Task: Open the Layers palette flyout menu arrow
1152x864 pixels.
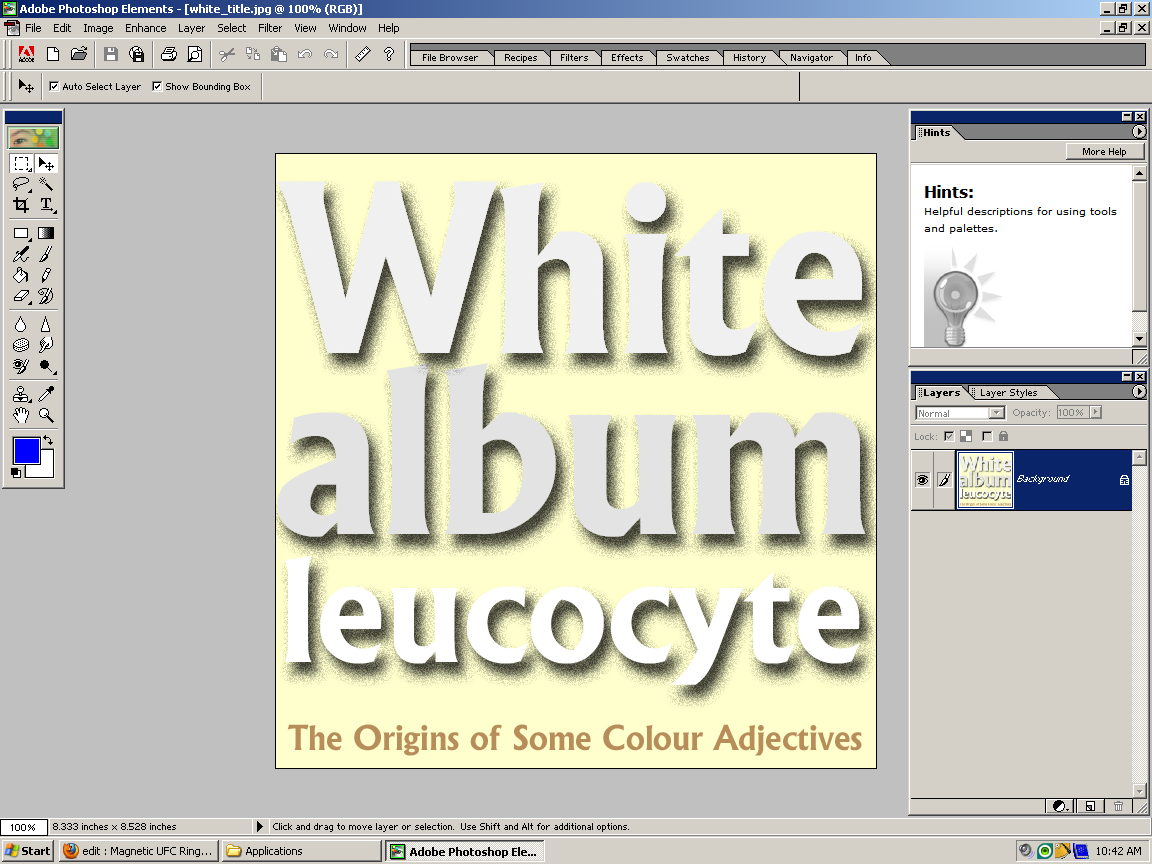Action: [1139, 392]
